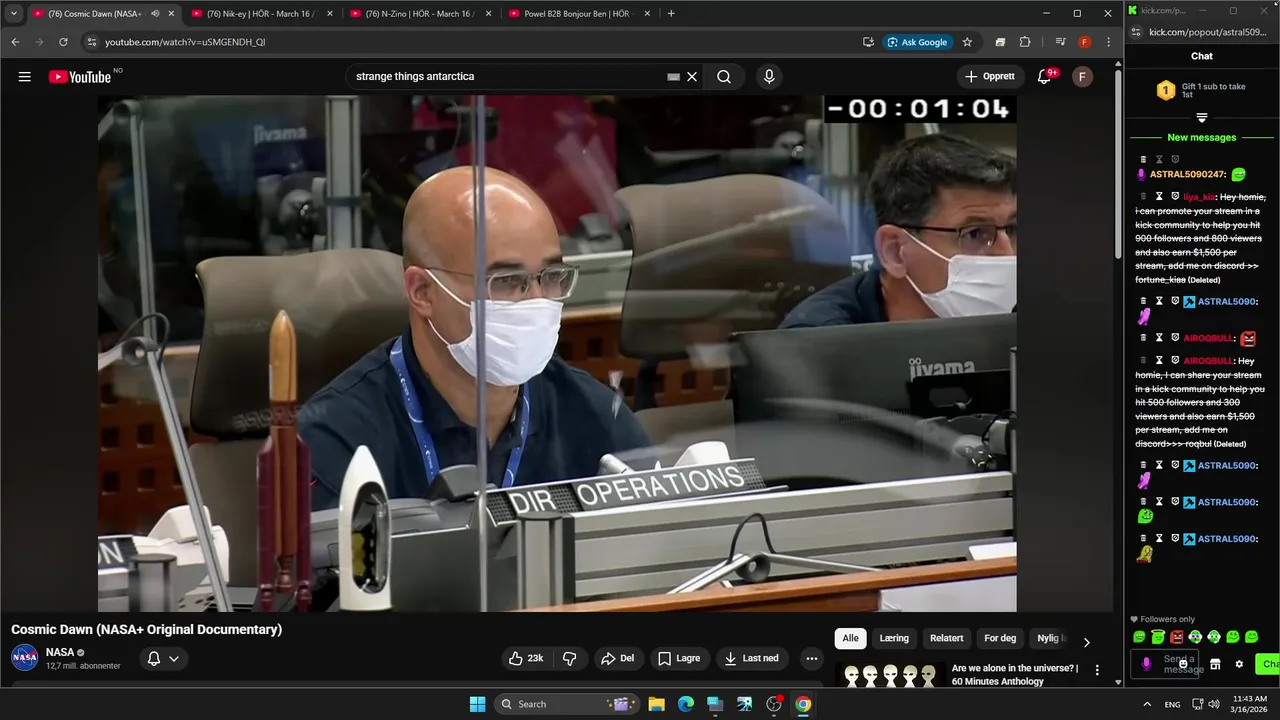The height and width of the screenshot is (720, 1280).
Task: Open the Windows Start menu
Action: click(477, 704)
